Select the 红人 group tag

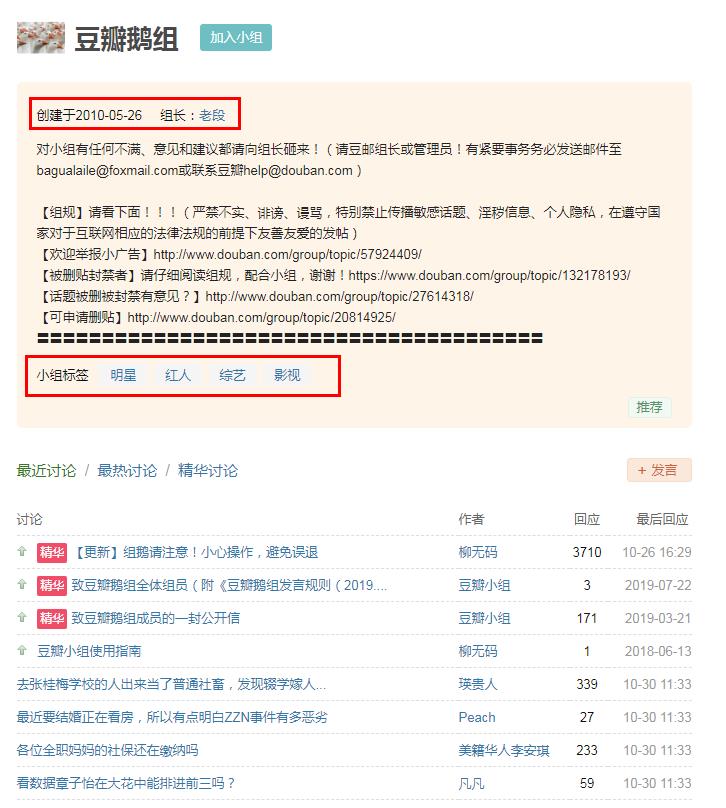coord(178,375)
